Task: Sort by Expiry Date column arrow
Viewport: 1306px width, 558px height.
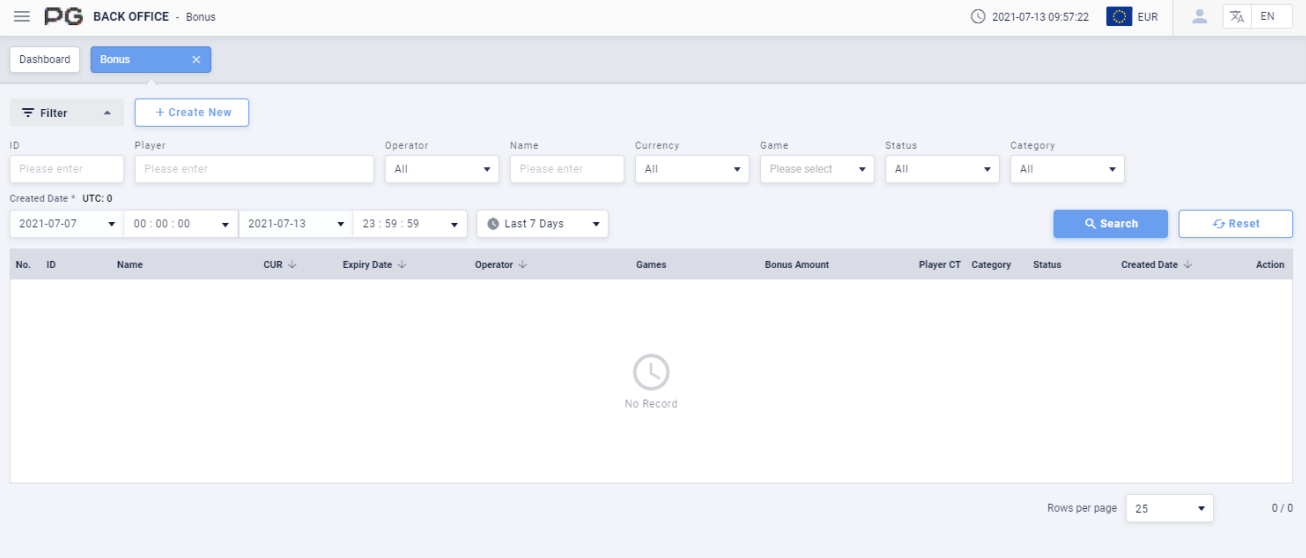Action: 402,265
